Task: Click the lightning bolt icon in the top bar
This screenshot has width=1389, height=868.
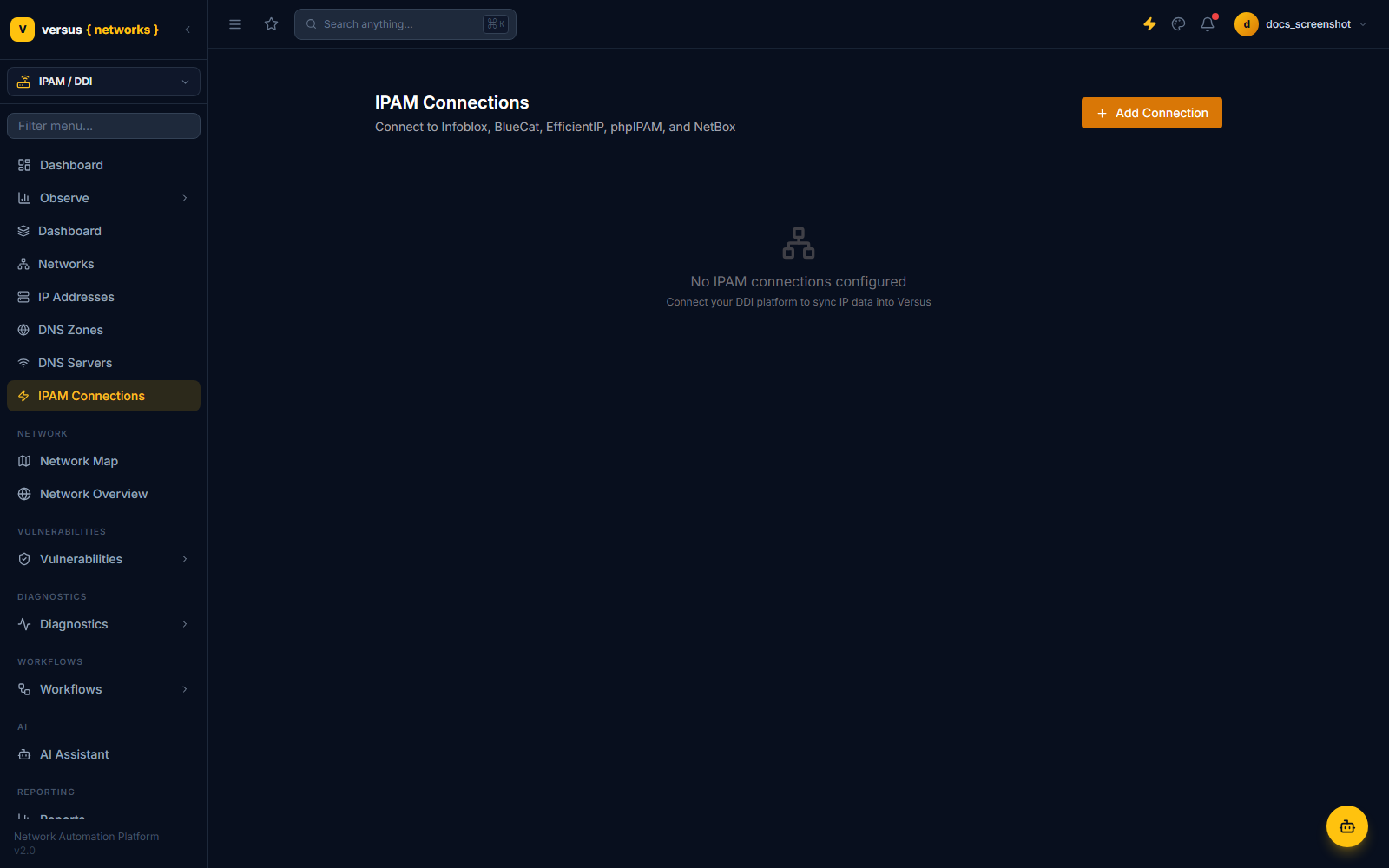Action: click(1149, 24)
